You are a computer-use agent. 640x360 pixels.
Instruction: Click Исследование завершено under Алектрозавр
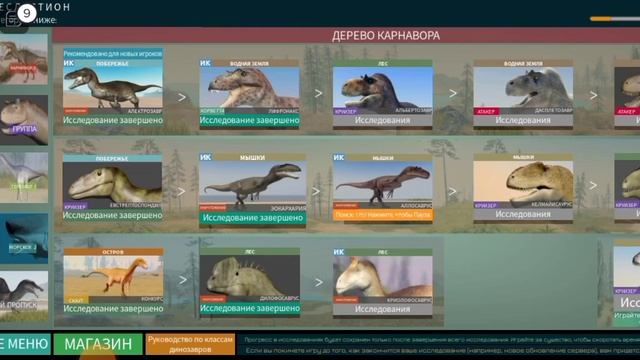[113, 120]
